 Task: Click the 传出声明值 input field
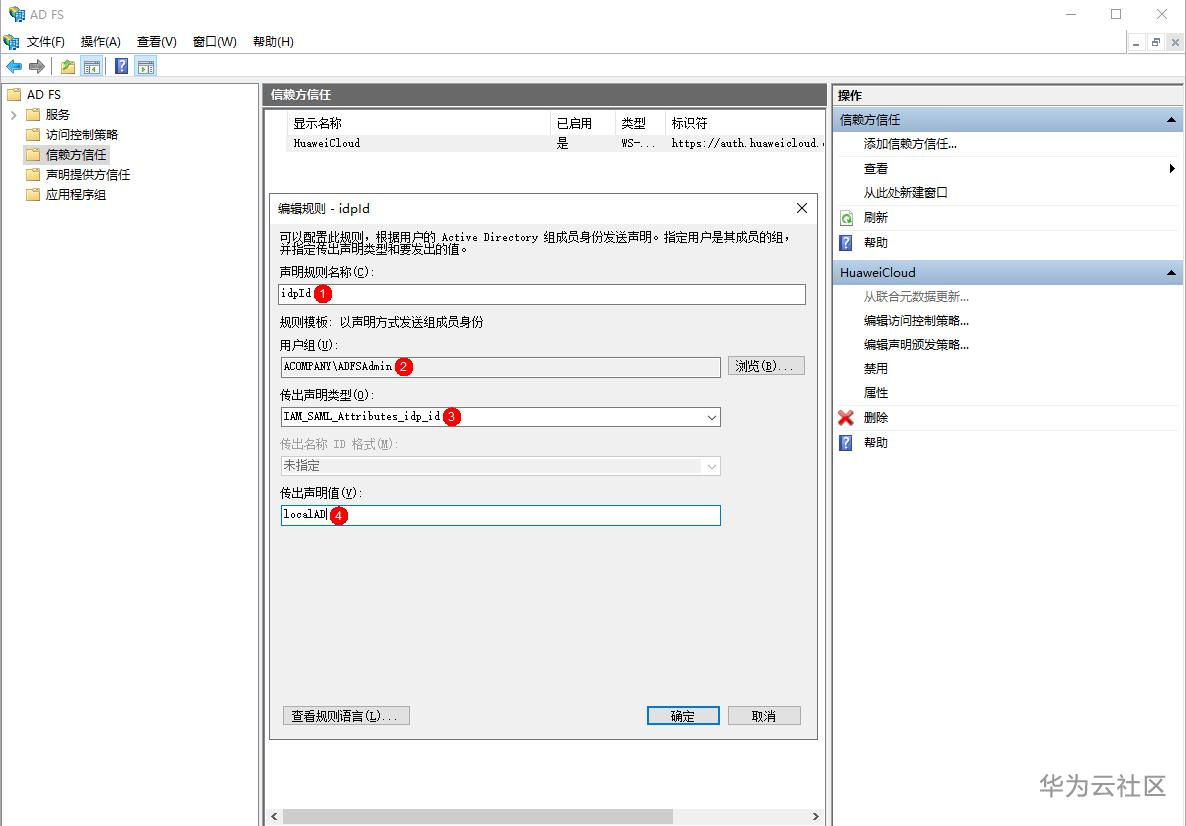(x=501, y=516)
